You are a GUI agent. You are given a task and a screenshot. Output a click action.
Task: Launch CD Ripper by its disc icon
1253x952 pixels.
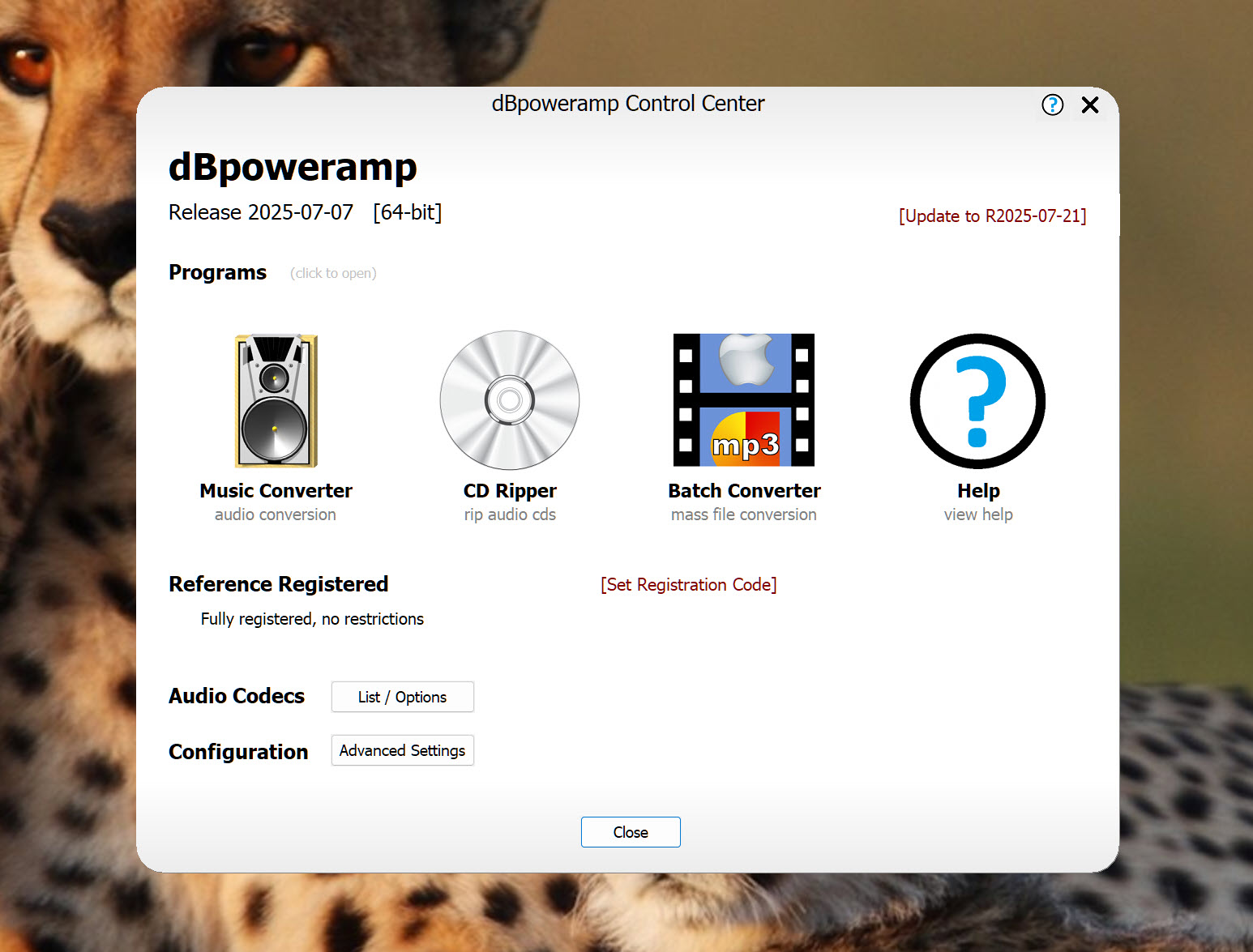coord(510,400)
